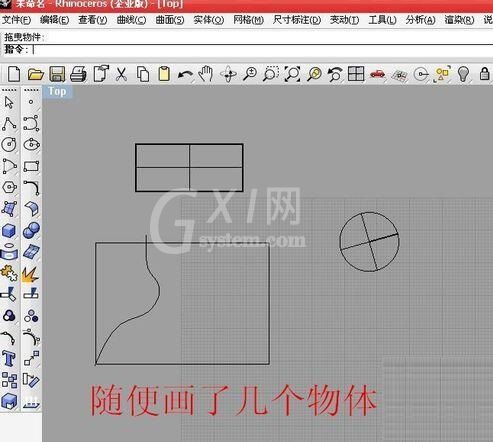
Task: Click the Zoom Extents icon
Action: pyautogui.click(x=292, y=74)
